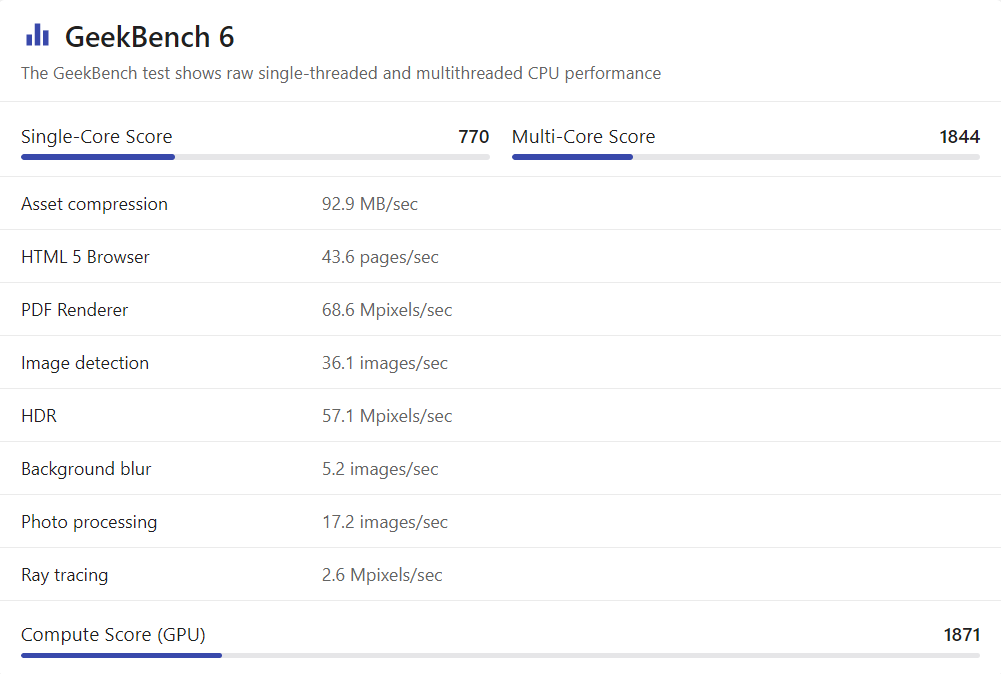1001x674 pixels.
Task: Select the GeekBench test description text
Action: (x=340, y=73)
